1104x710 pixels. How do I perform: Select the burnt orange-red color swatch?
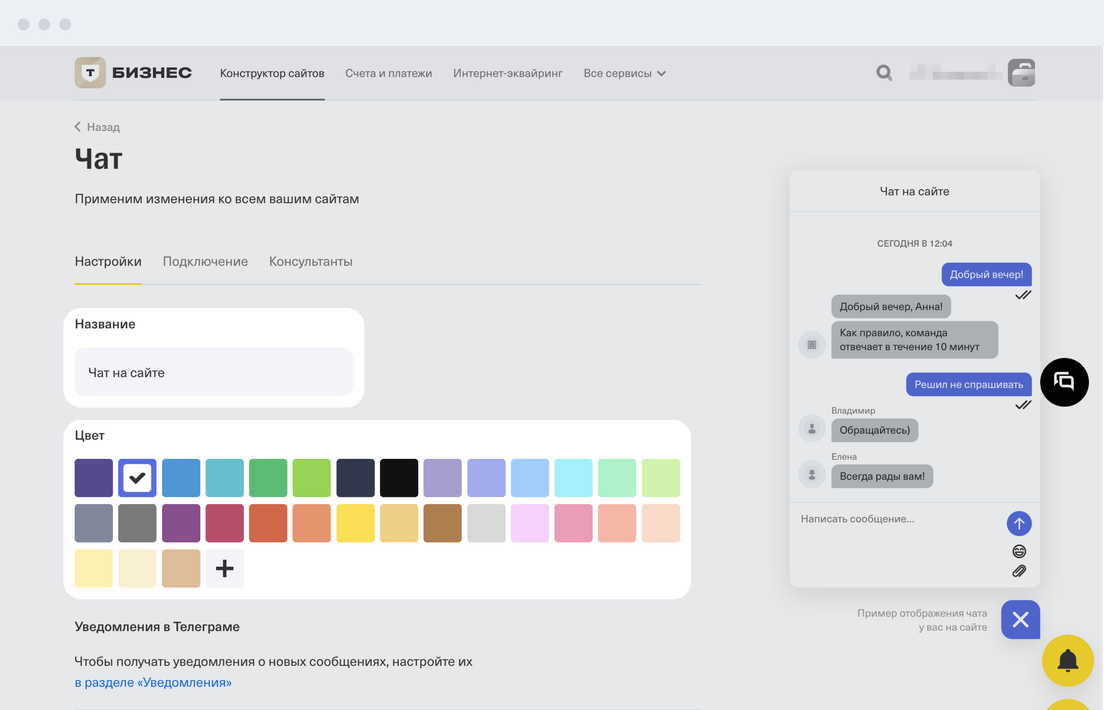tap(268, 523)
